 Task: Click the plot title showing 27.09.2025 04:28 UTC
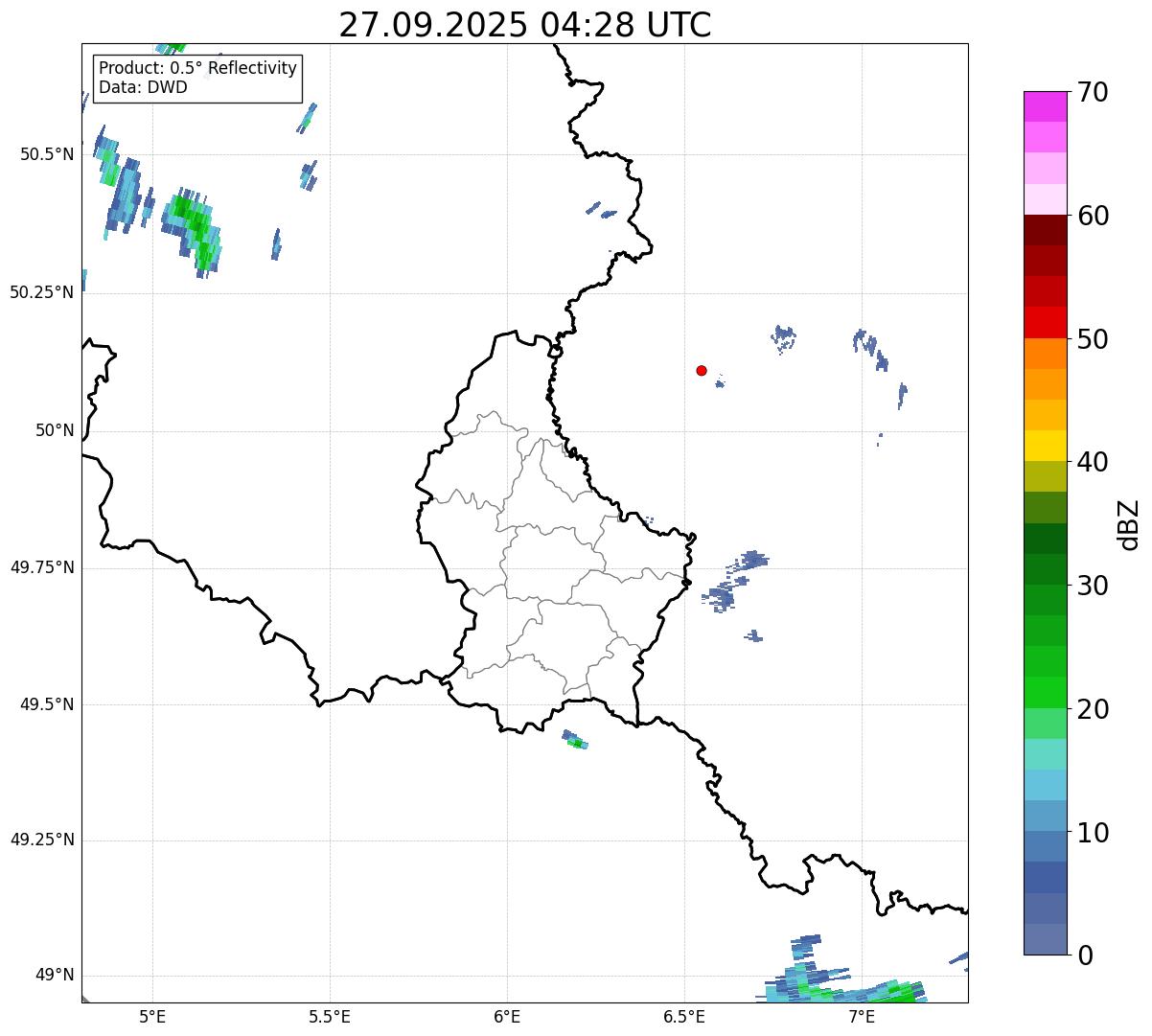click(x=525, y=25)
